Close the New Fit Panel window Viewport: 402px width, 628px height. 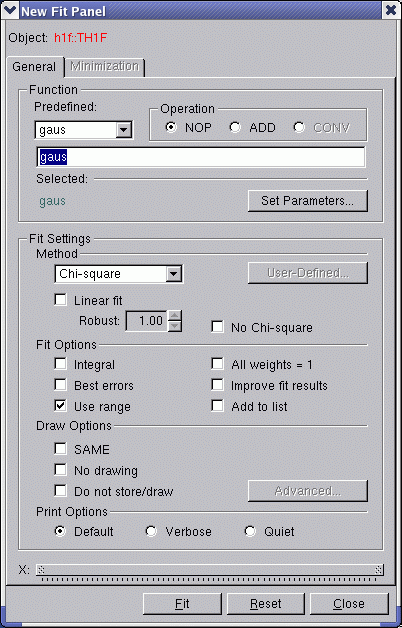click(x=391, y=10)
